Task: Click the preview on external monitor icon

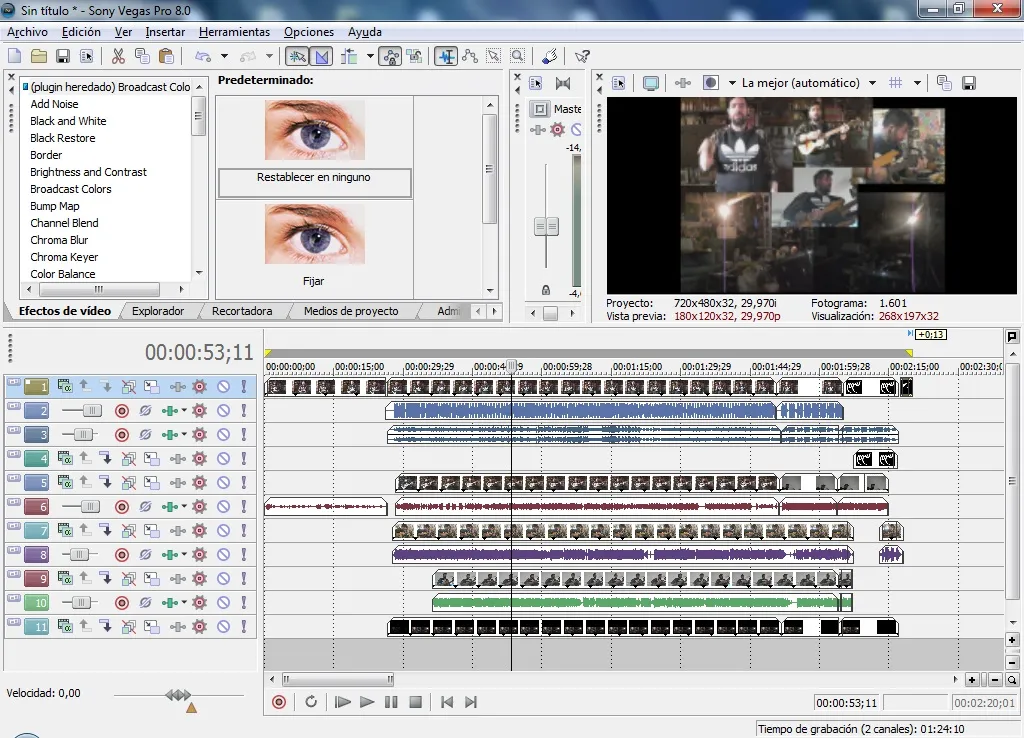Action: click(x=651, y=83)
